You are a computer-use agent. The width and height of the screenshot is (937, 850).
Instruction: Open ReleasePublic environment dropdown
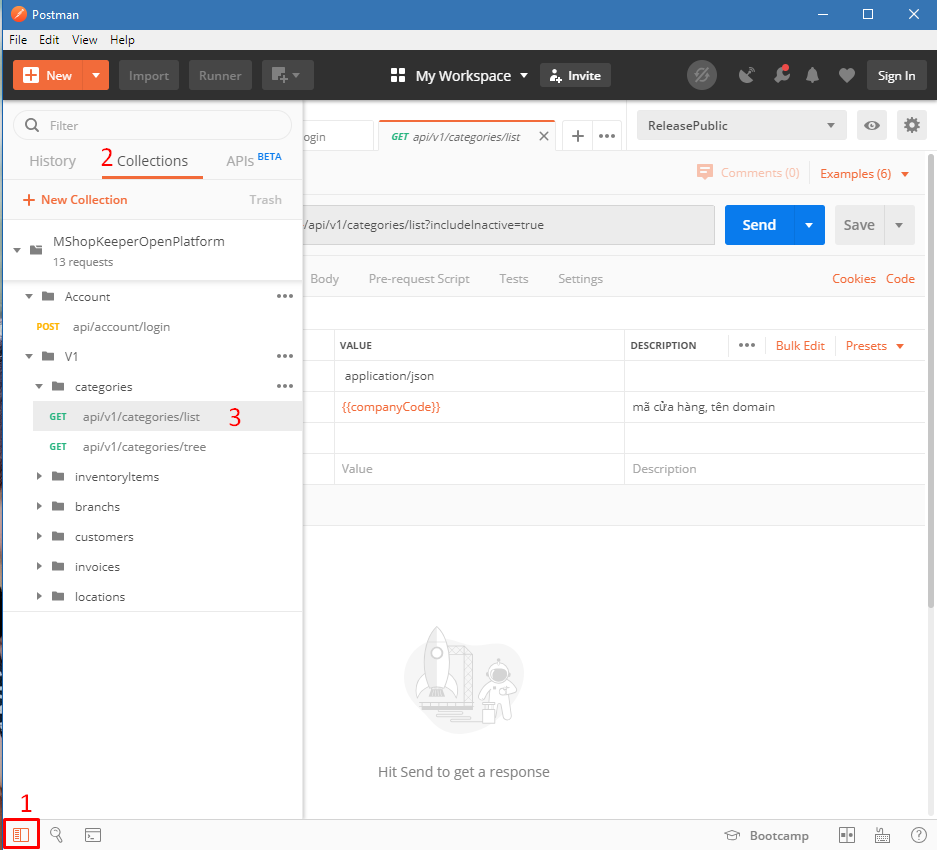point(741,126)
